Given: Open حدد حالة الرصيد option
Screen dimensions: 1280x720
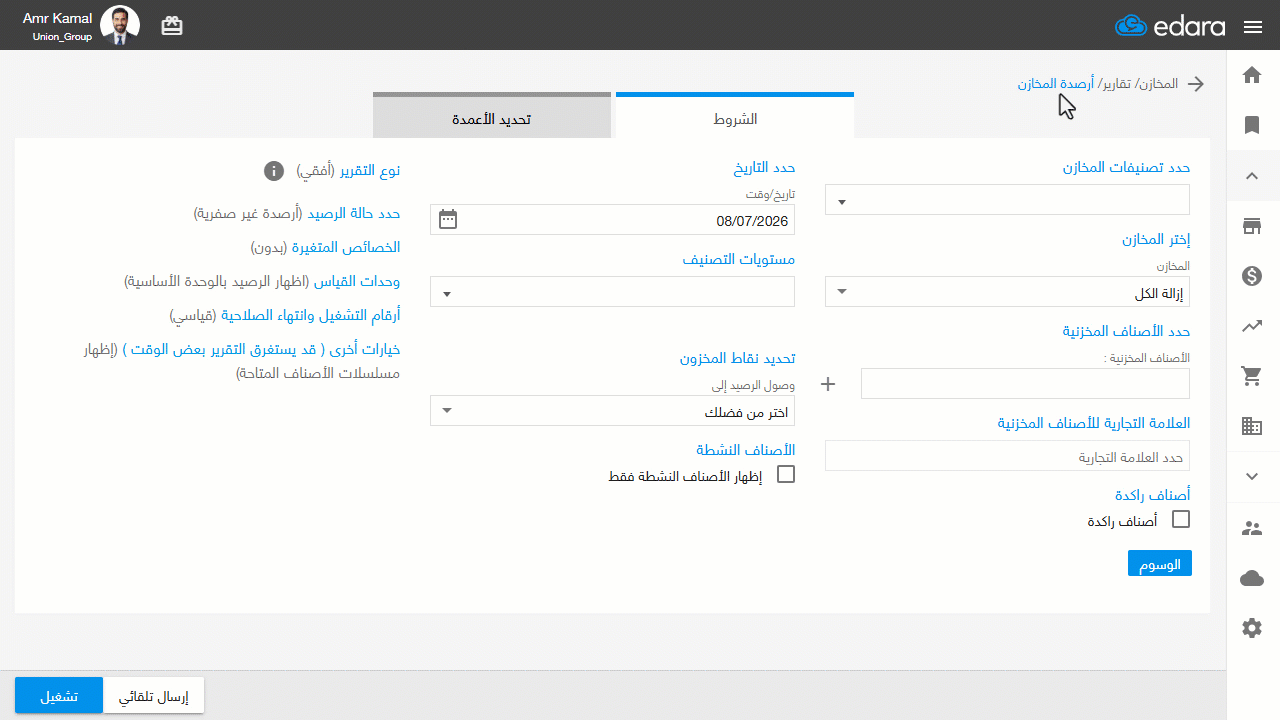Looking at the screenshot, I should click(x=354, y=214).
